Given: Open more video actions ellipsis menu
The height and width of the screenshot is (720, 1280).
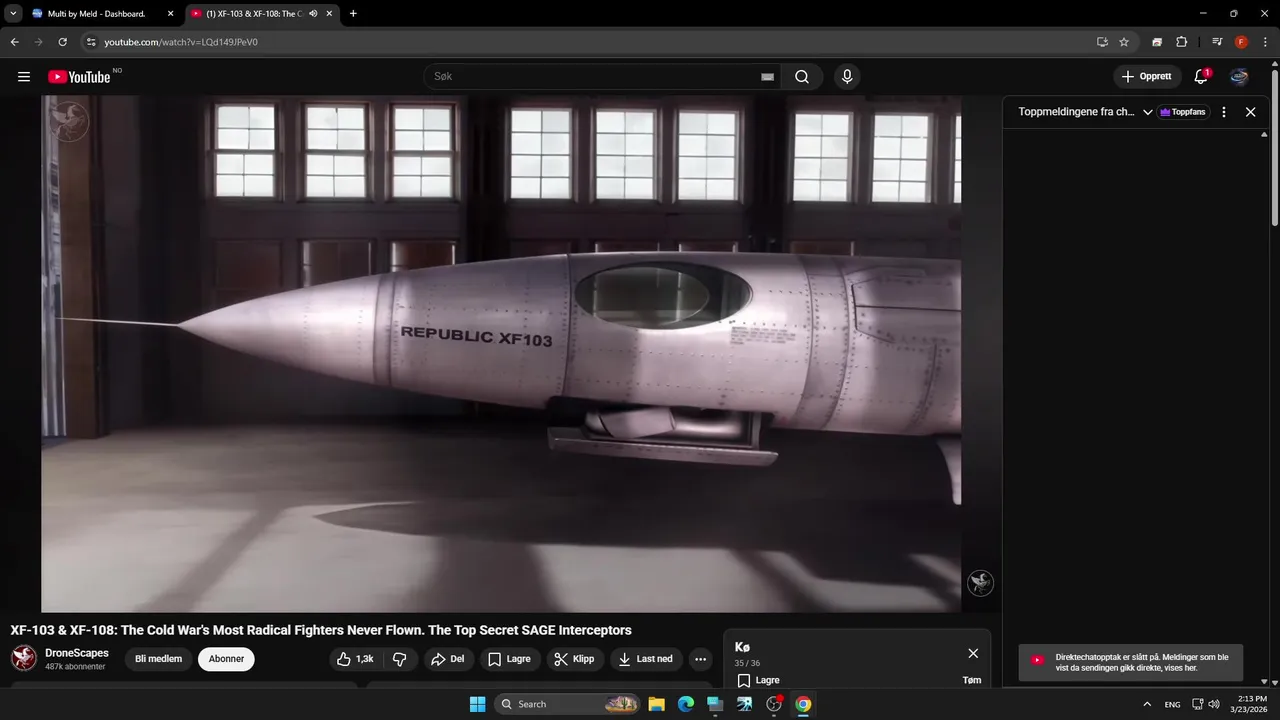Looking at the screenshot, I should (700, 659).
